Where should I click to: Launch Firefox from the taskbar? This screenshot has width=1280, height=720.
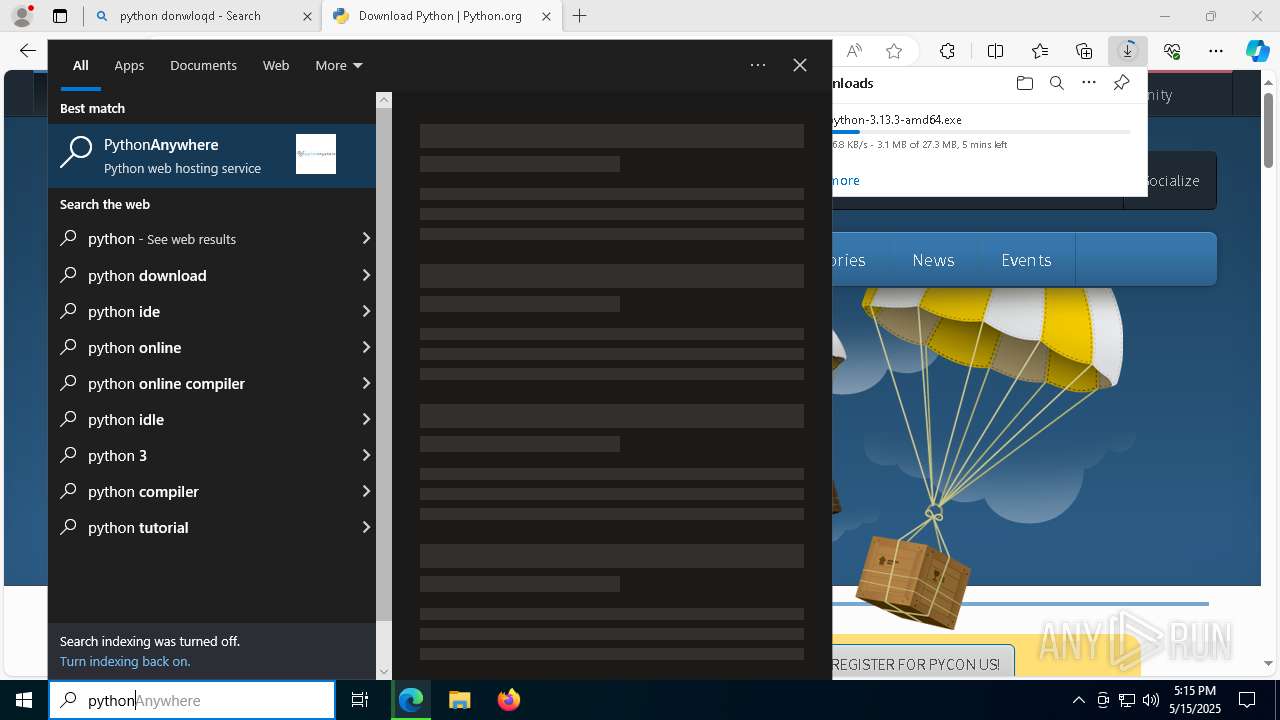point(509,700)
